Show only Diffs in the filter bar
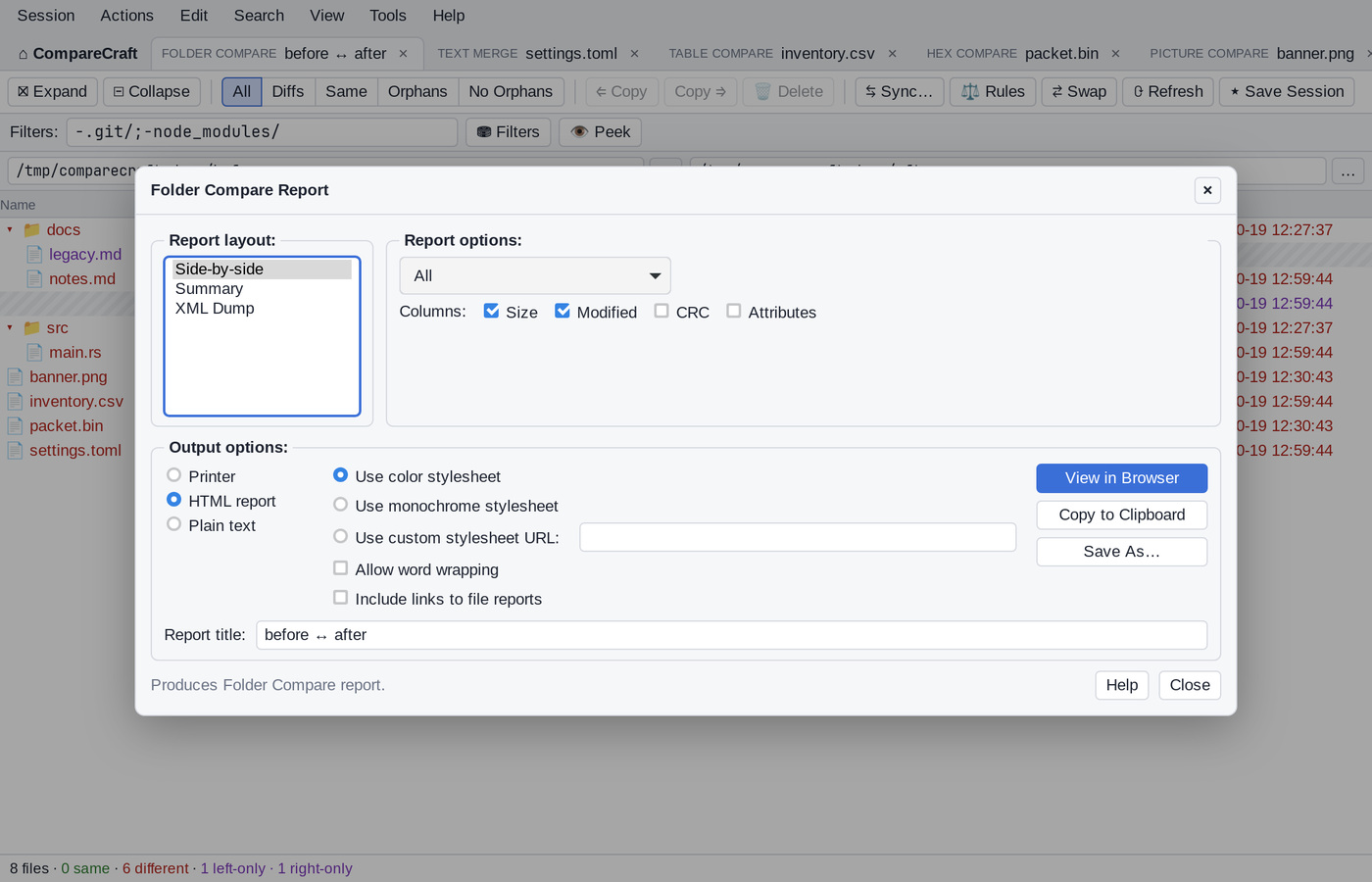1372x882 pixels. (288, 91)
